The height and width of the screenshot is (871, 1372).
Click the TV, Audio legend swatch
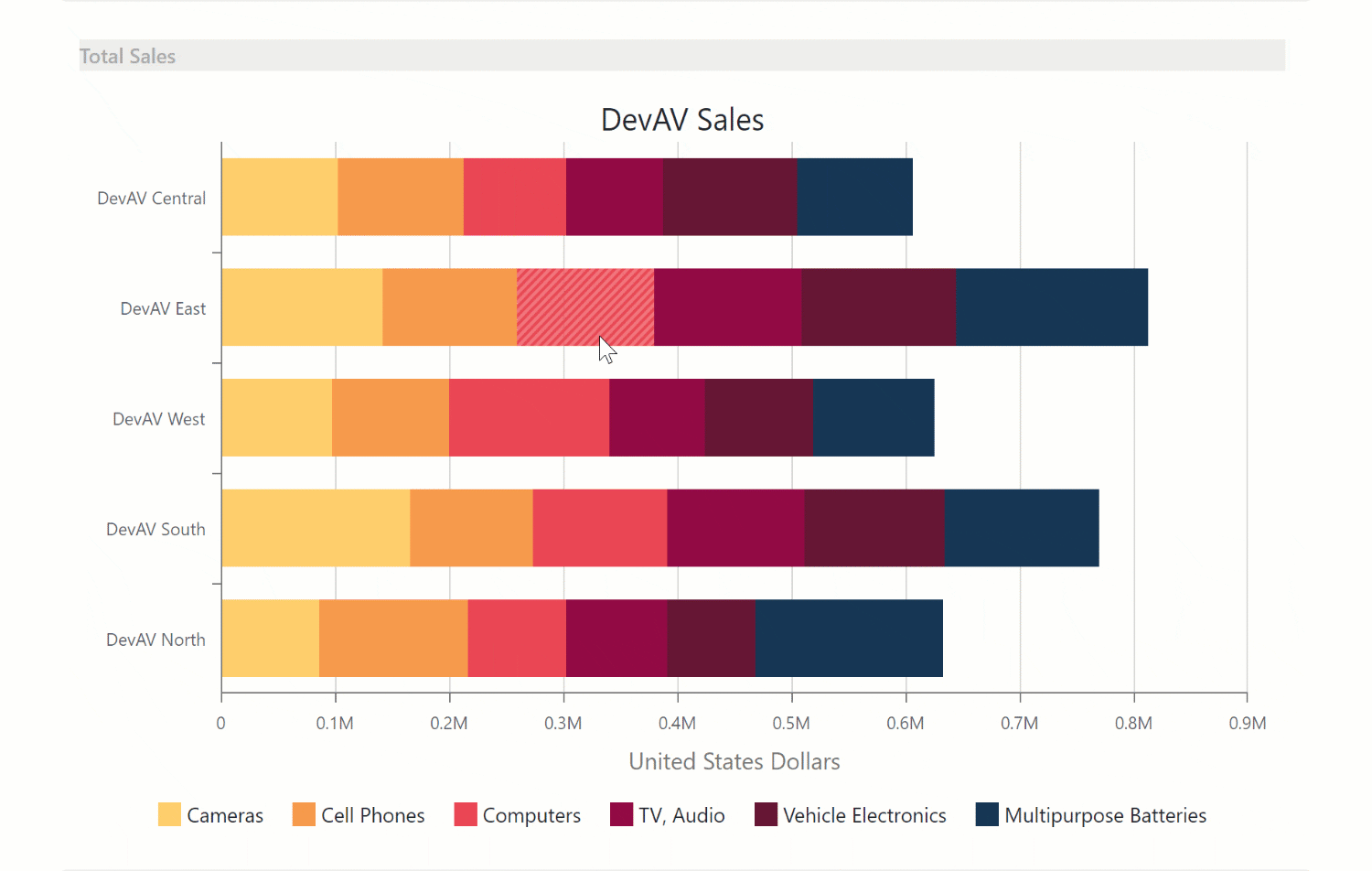pos(621,814)
